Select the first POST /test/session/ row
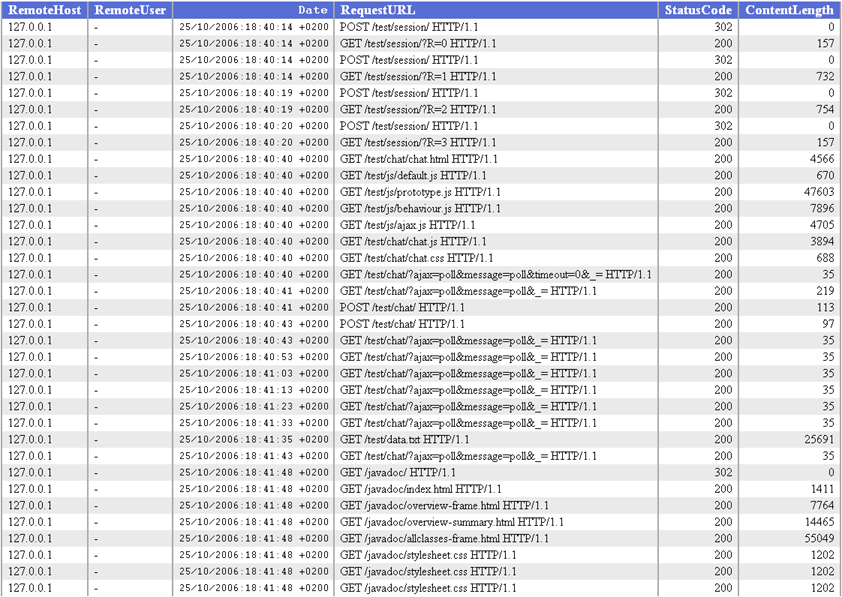842x597 pixels. point(414,27)
